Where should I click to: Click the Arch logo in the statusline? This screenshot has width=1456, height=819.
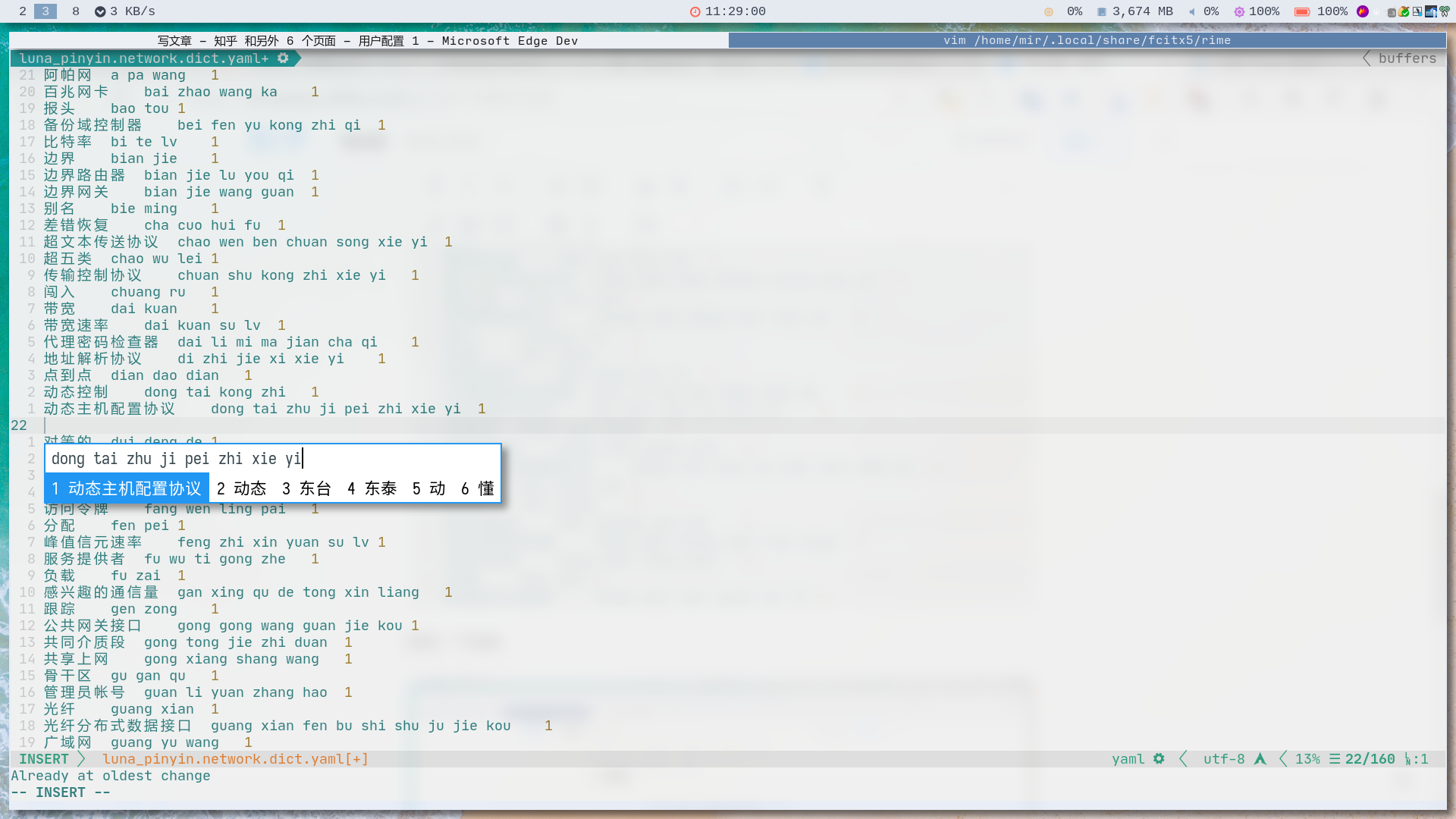(x=1260, y=759)
